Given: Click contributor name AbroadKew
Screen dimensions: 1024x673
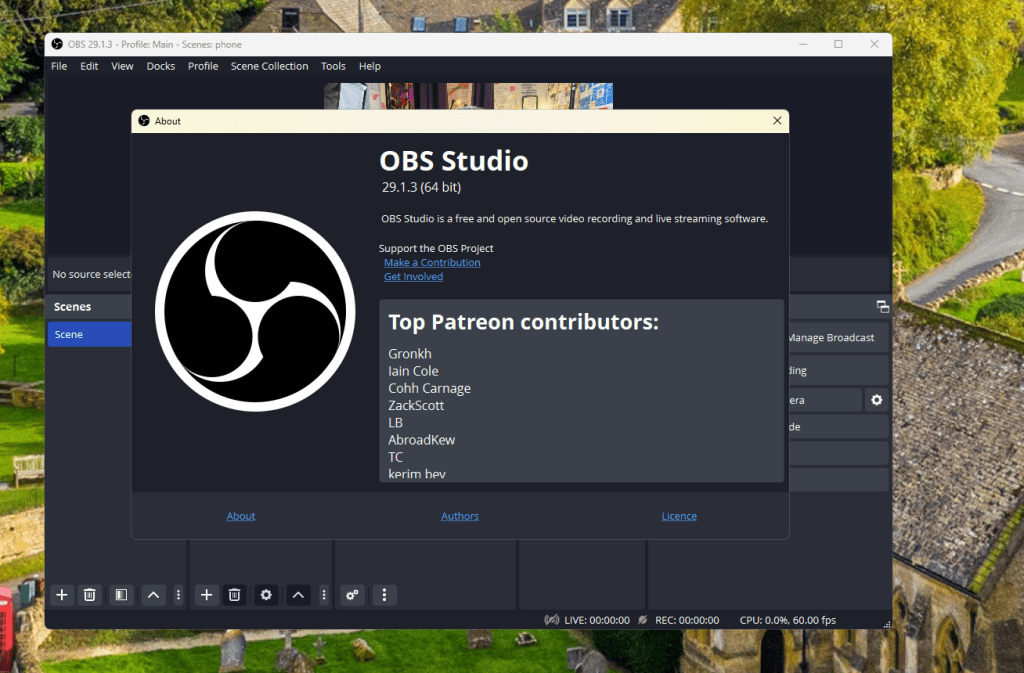Looking at the screenshot, I should (x=421, y=440).
